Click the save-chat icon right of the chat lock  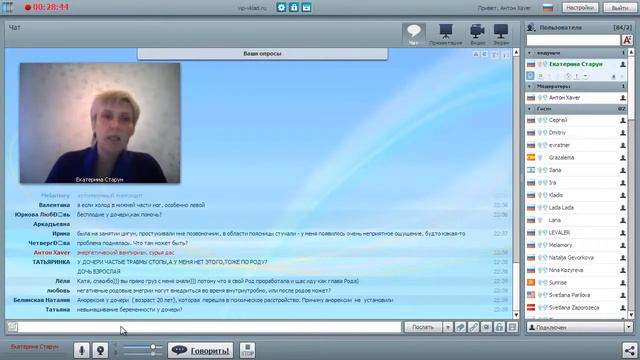point(512,327)
